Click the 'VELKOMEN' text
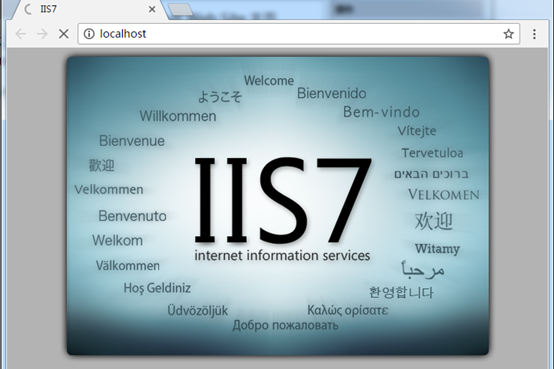554x369 pixels. click(444, 194)
